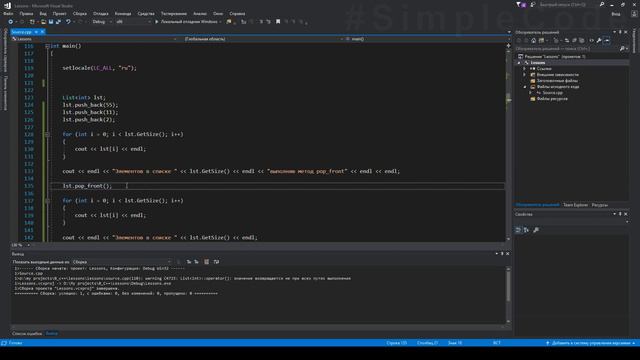640x360 pixels.
Task: Open the Lessons project scope dropdown
Action: (95, 39)
